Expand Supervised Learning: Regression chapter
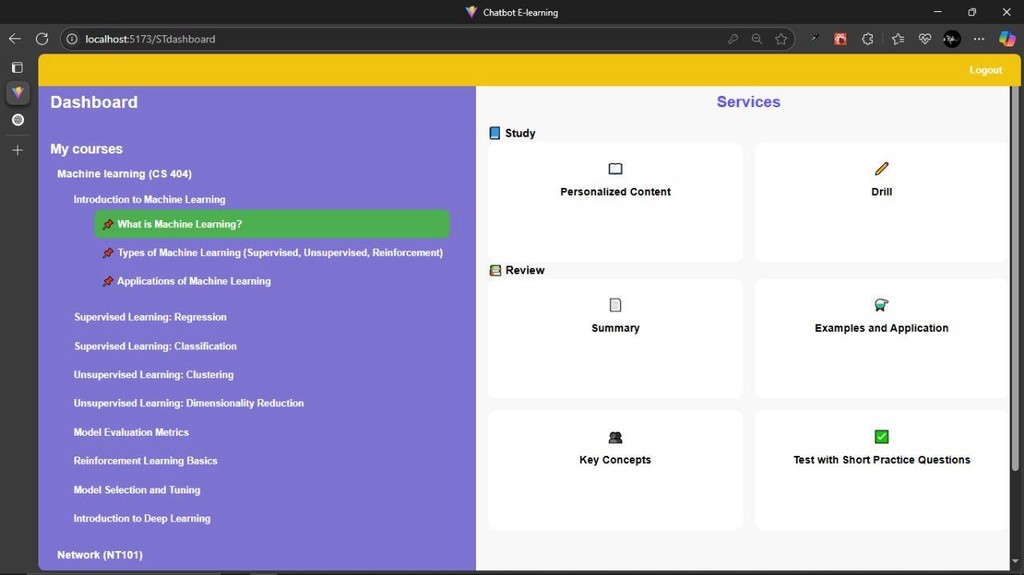The width and height of the screenshot is (1024, 575). coord(150,317)
